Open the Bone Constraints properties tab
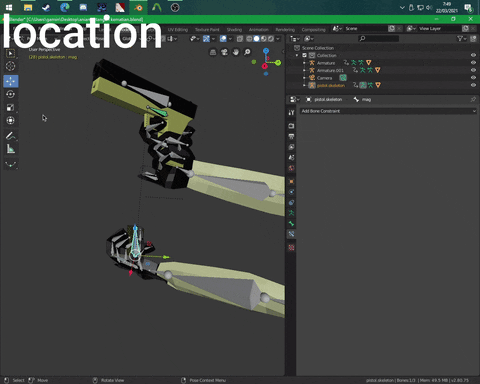Screen dimensions: 480x384 (x=291, y=234)
